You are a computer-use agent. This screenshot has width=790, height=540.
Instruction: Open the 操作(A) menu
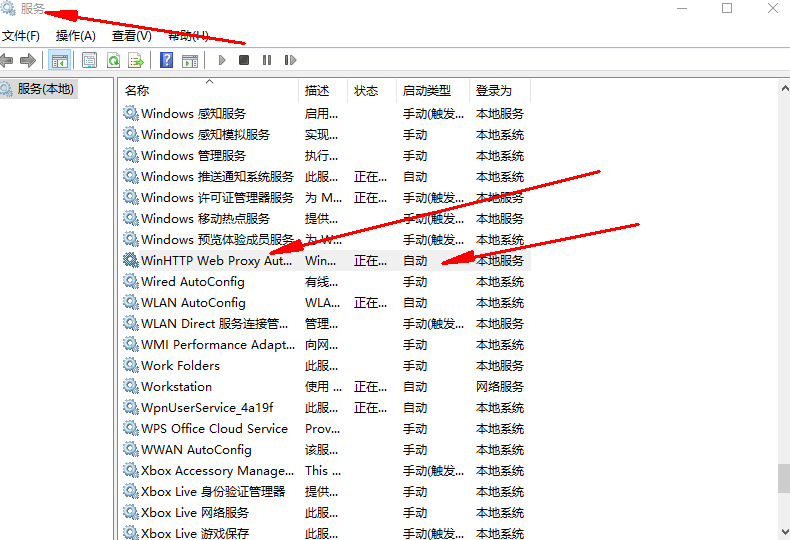[76, 36]
